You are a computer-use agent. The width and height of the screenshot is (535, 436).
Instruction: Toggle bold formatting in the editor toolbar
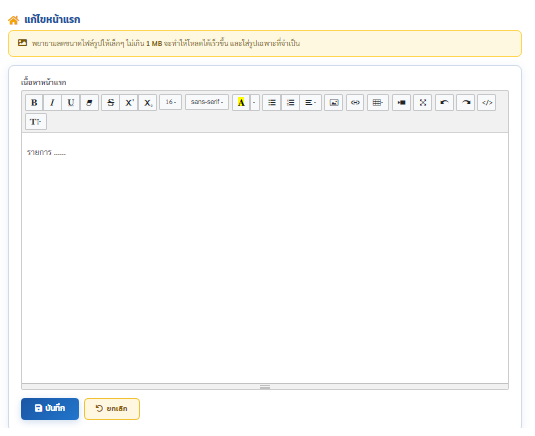34,103
